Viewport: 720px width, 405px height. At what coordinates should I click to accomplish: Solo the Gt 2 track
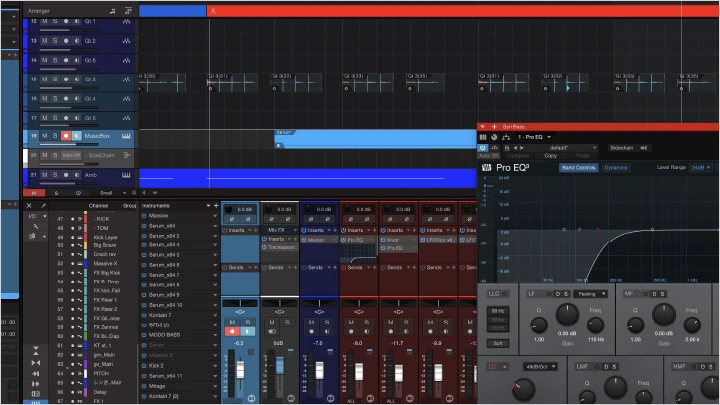tap(55, 41)
